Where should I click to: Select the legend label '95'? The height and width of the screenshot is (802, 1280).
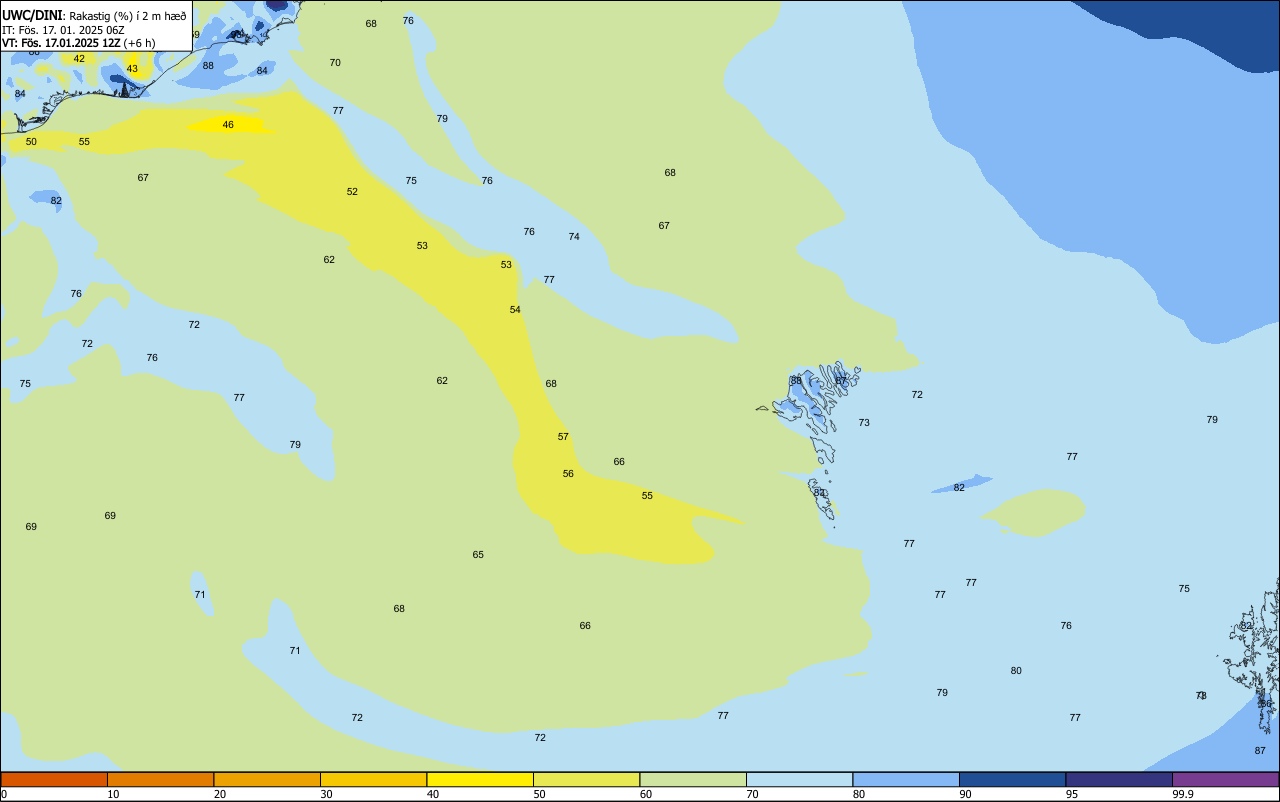pos(1072,794)
